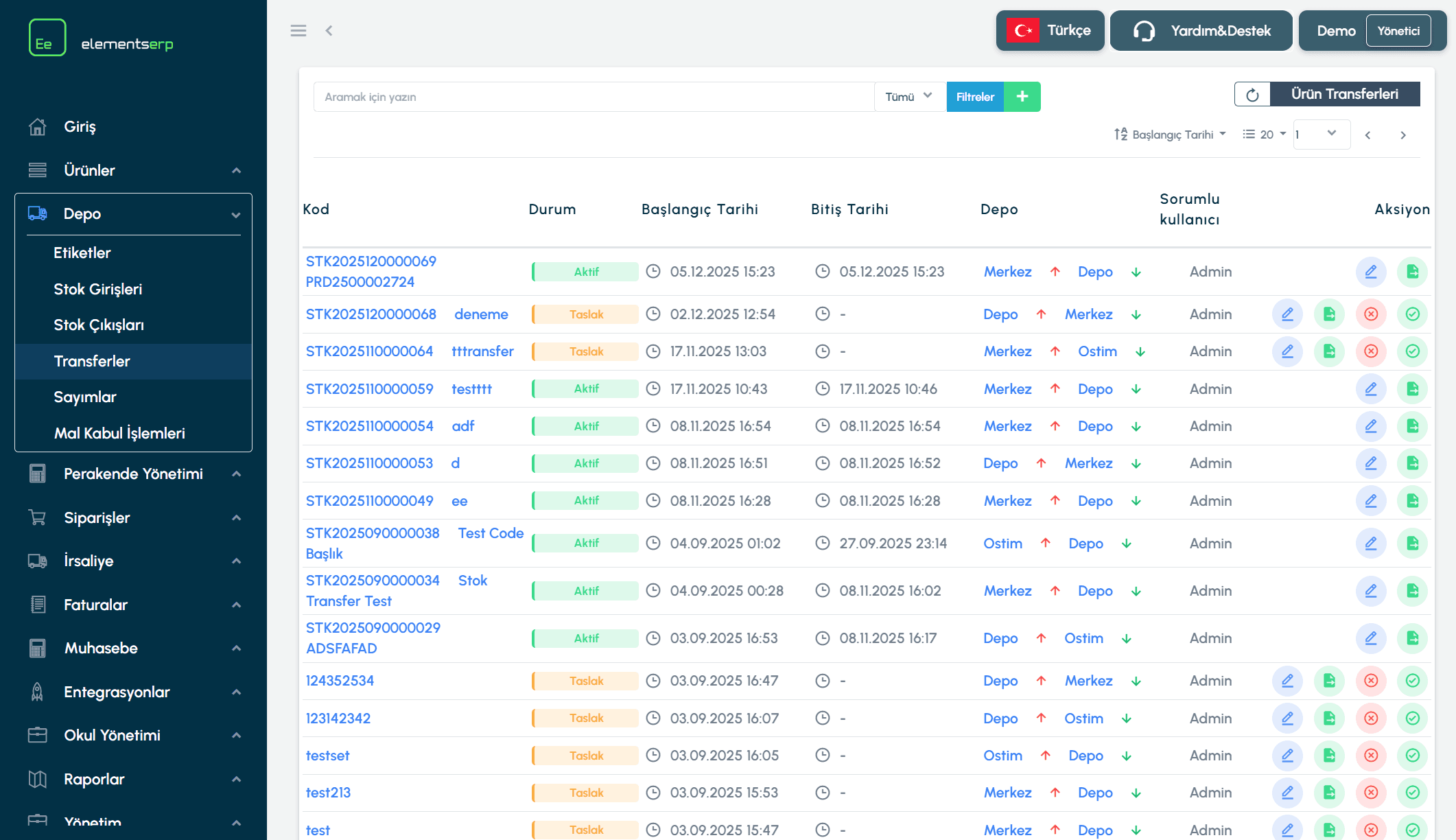Click the Filtreler button
Image resolution: width=1456 pixels, height=840 pixels.
tap(974, 97)
